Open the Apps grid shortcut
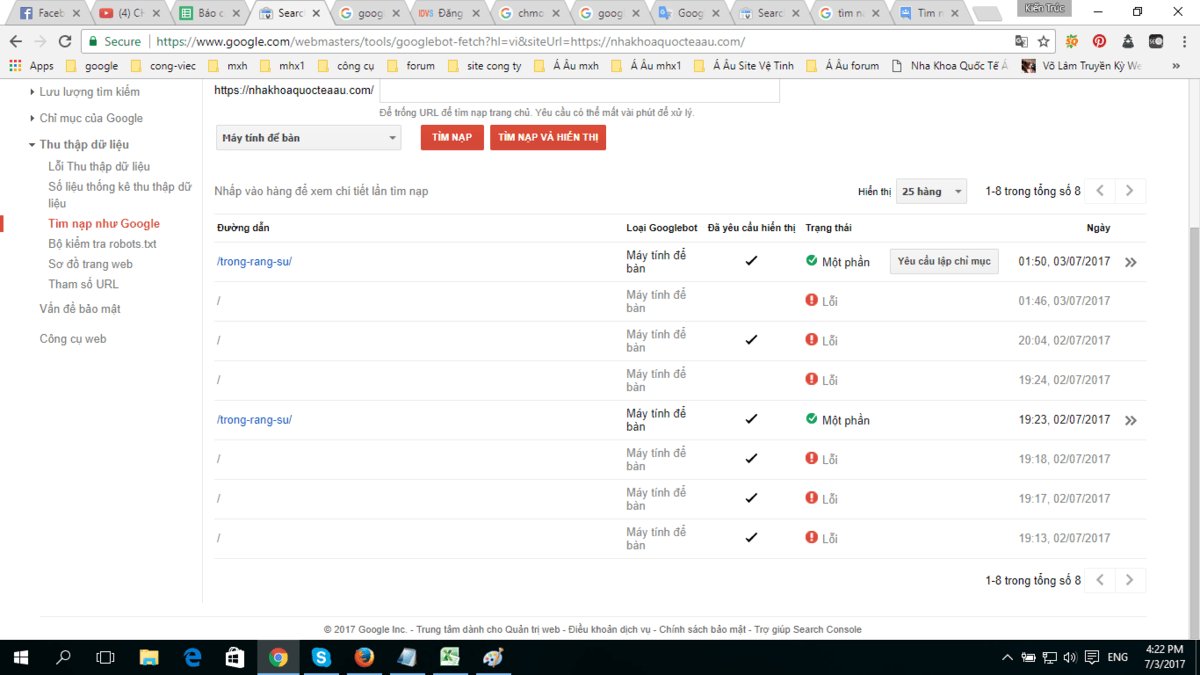Image resolution: width=1200 pixels, height=675 pixels. (31, 66)
